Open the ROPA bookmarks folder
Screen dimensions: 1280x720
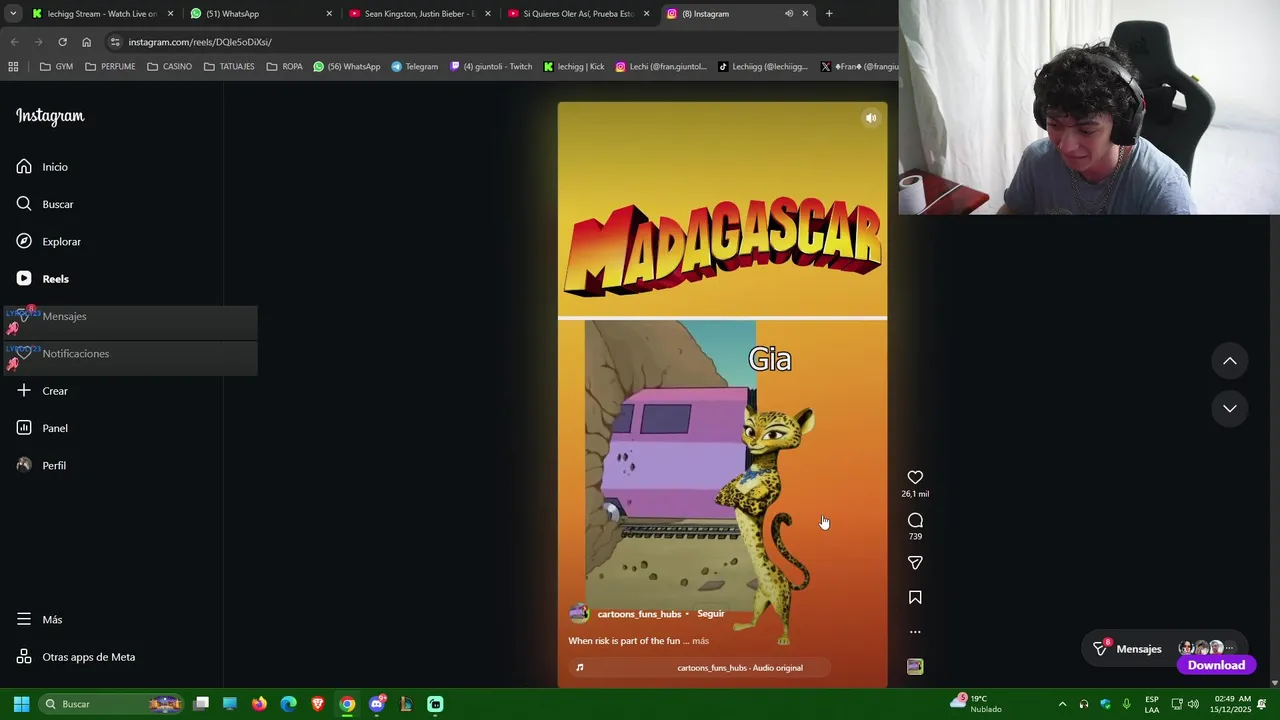click(284, 67)
